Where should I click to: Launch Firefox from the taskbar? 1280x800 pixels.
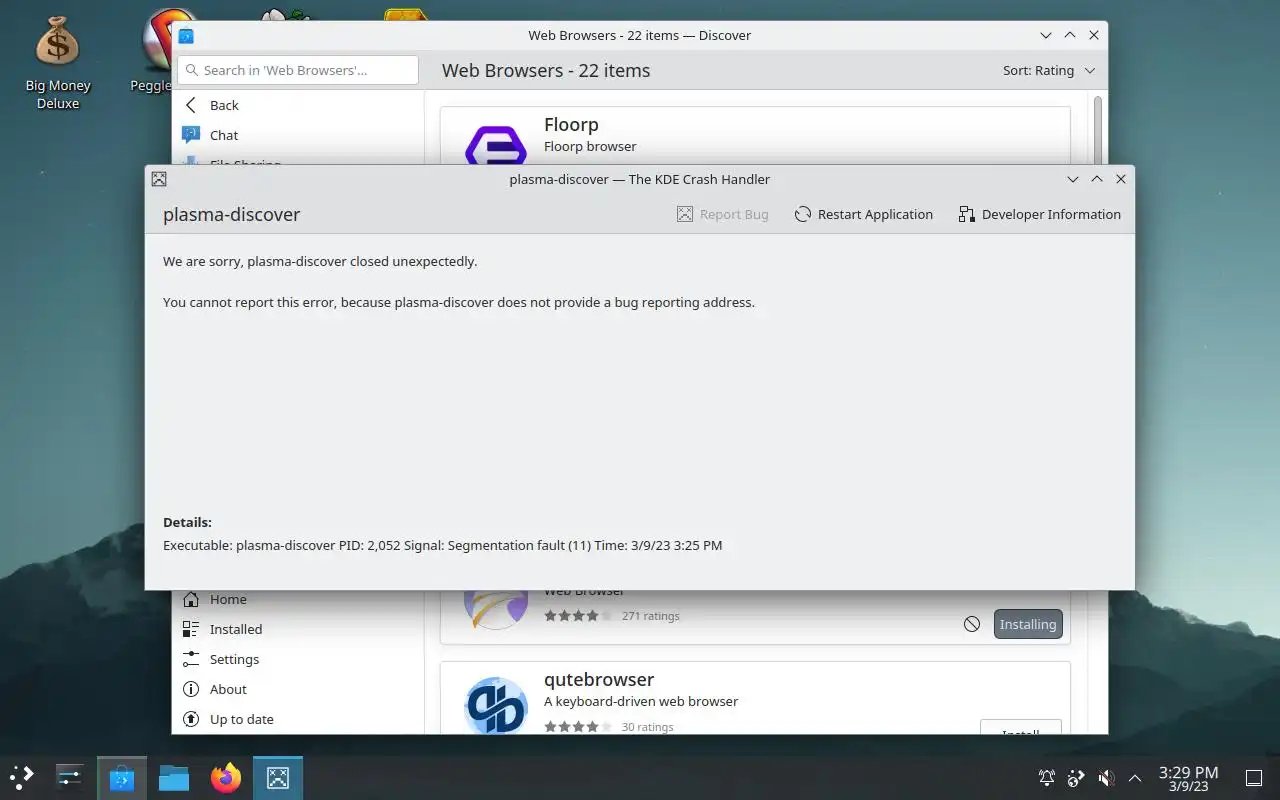coord(226,777)
